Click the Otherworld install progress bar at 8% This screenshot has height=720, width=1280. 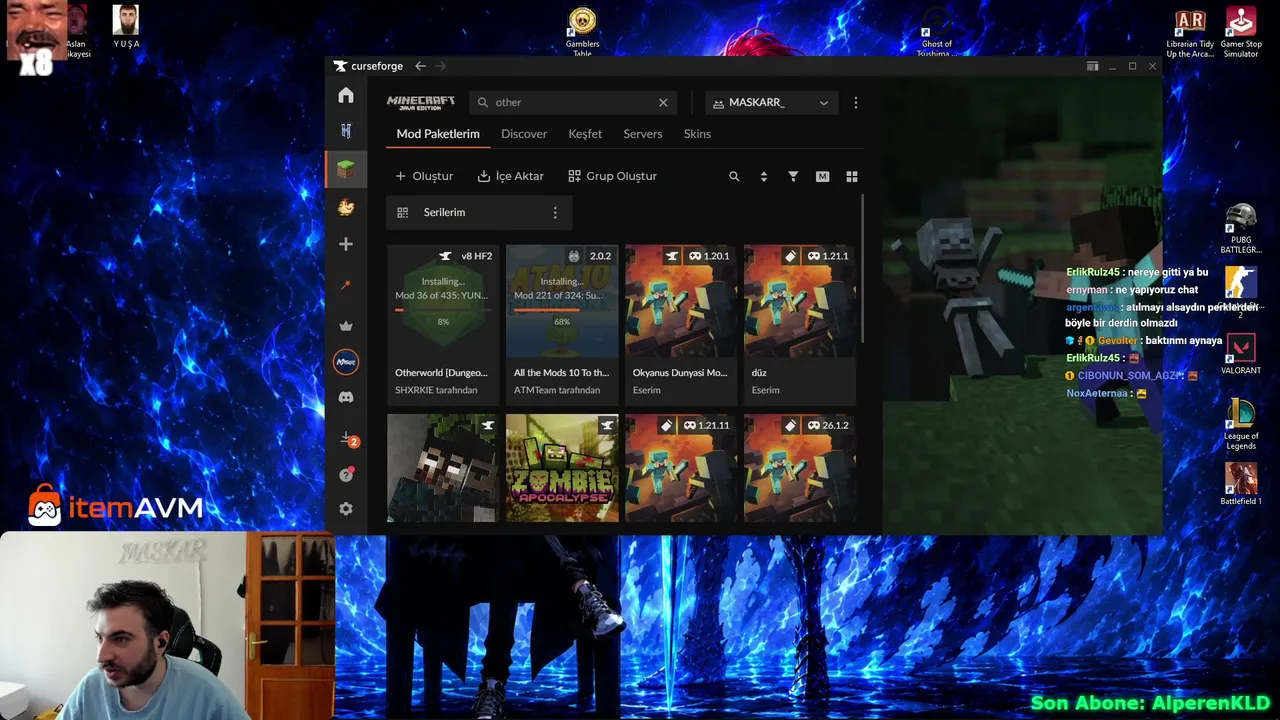[x=443, y=309]
